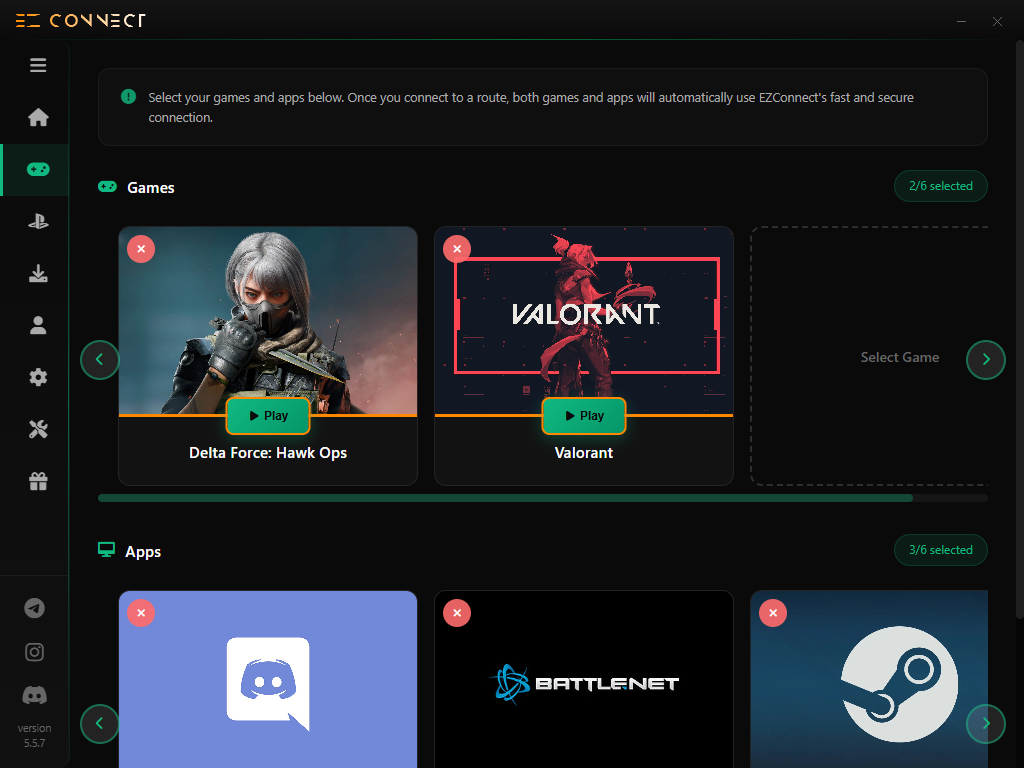Close the EZ Connect window
The image size is (1024, 768).
pos(997,22)
